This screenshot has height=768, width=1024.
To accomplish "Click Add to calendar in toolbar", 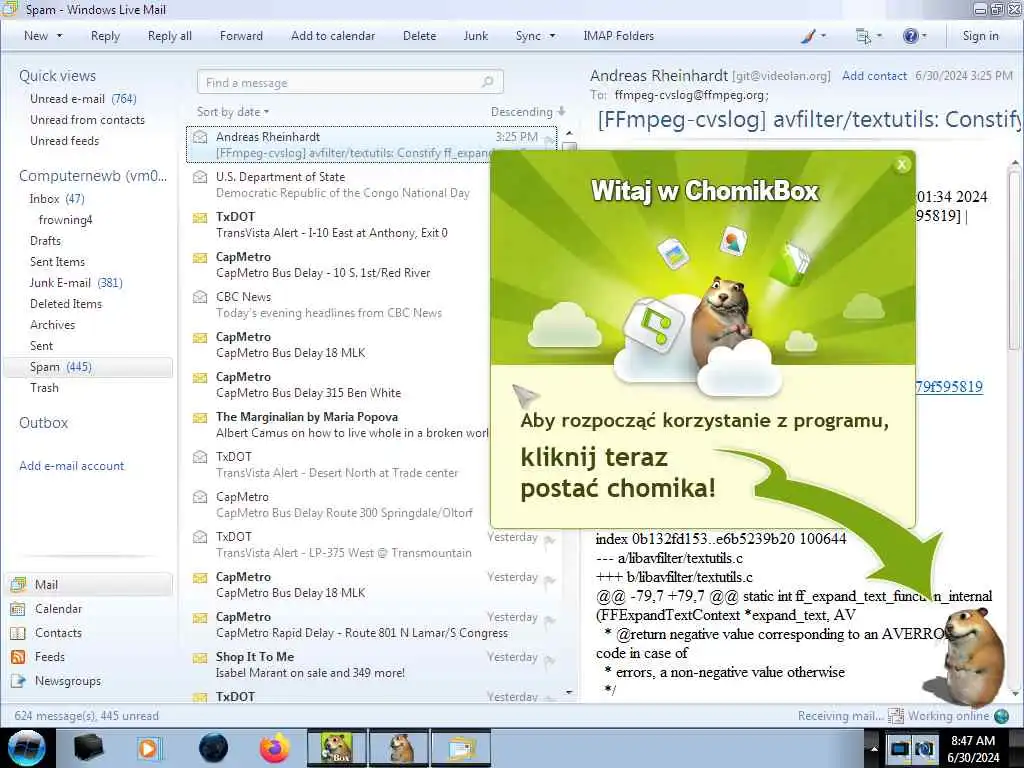I will point(333,36).
